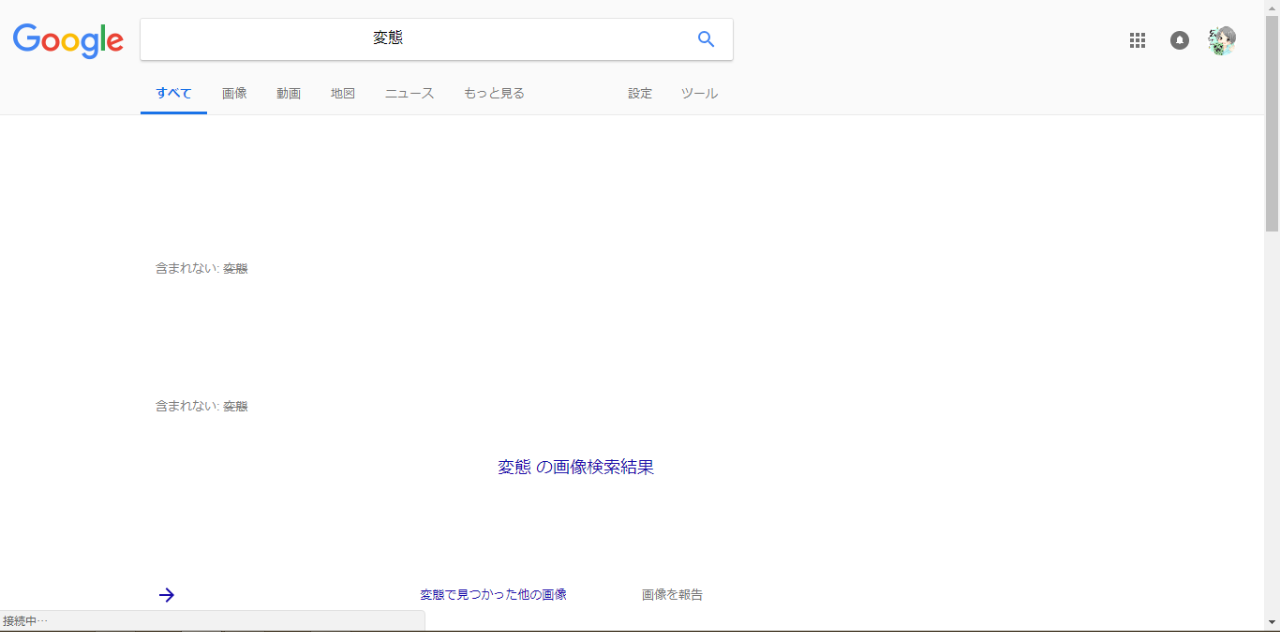Select the すべて tab
The height and width of the screenshot is (632, 1280).
pos(173,93)
